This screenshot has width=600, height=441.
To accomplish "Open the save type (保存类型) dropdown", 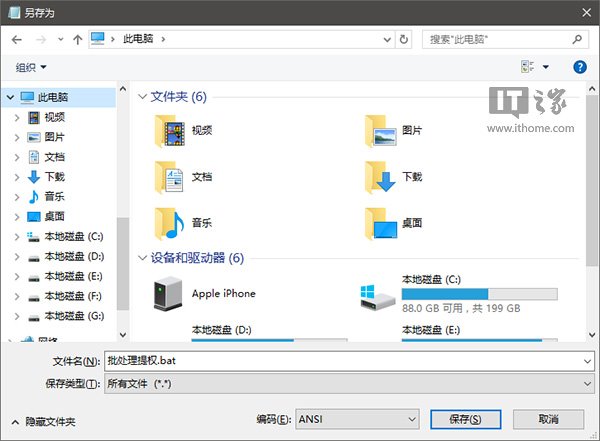I will pos(349,384).
